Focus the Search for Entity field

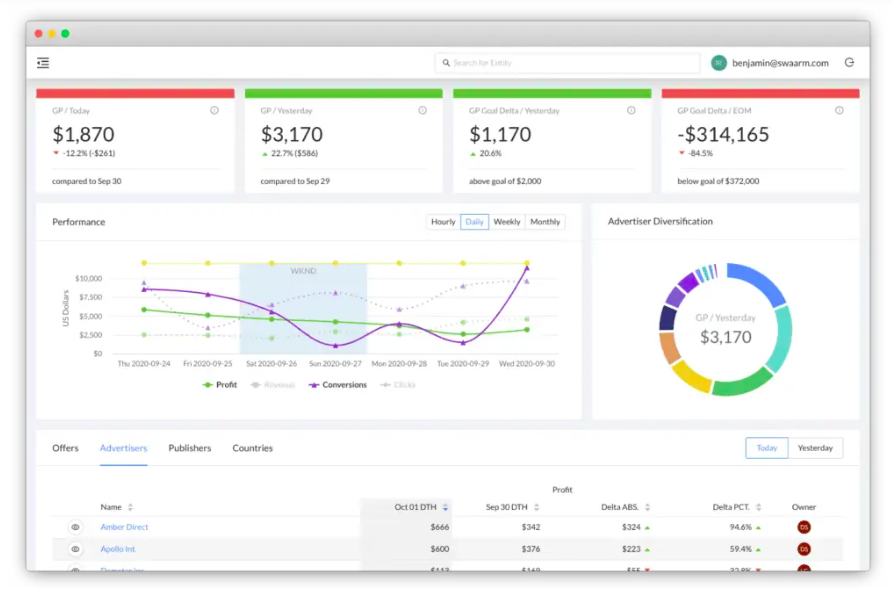(568, 63)
